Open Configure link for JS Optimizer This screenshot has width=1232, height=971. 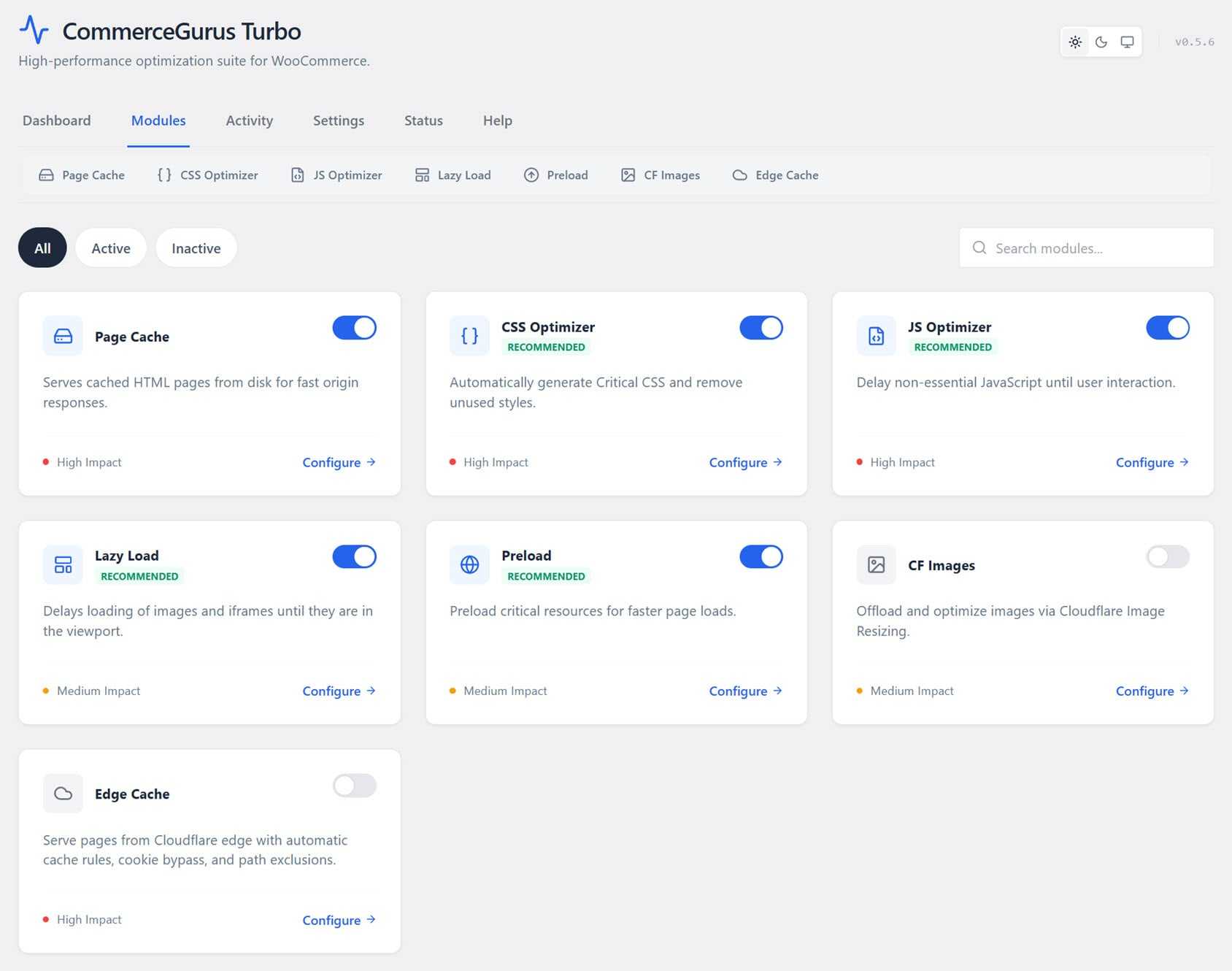(x=1152, y=462)
